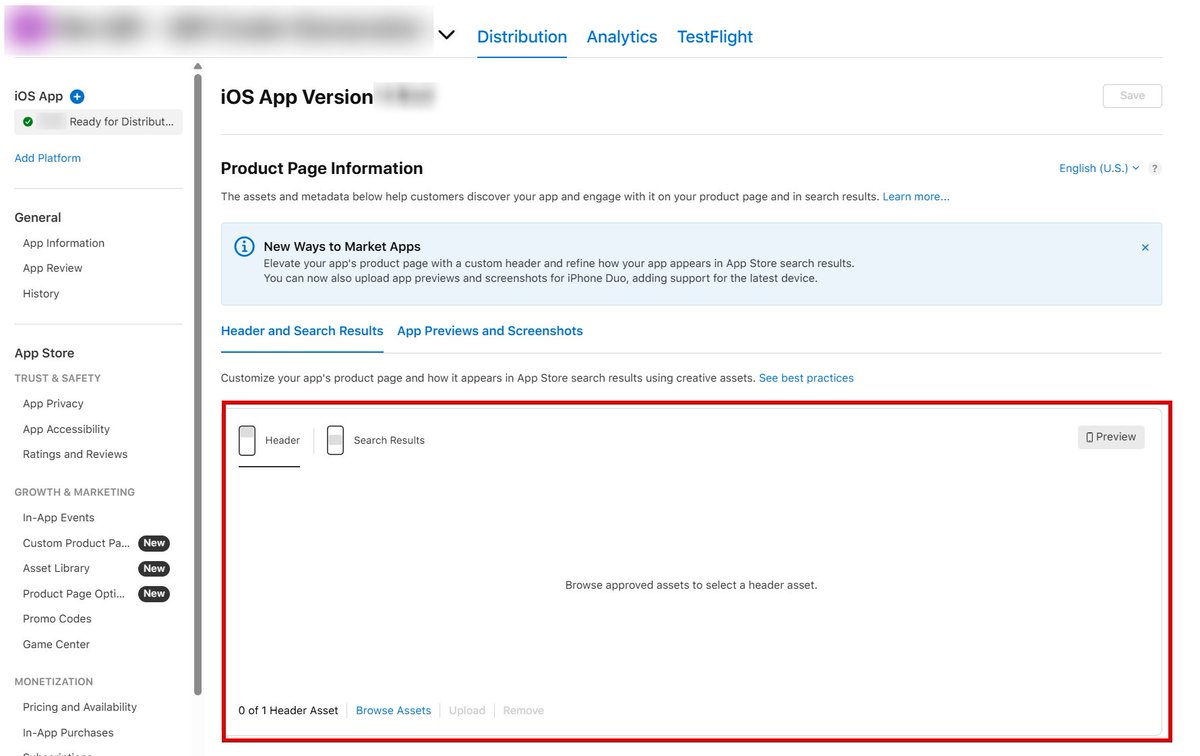Screen dimensions: 1200x756
Task: Click the blurred app icon at top left
Action: pos(28,29)
